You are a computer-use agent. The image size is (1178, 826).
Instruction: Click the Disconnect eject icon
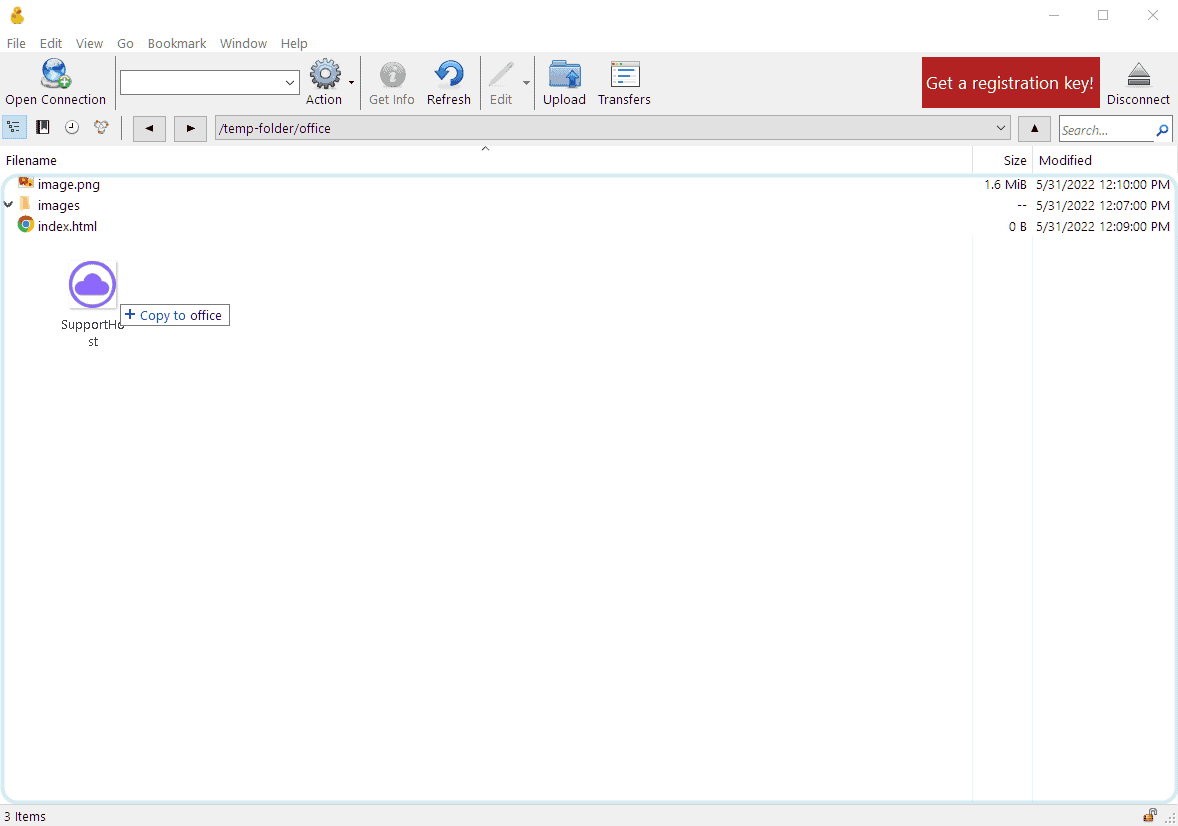click(x=1138, y=74)
